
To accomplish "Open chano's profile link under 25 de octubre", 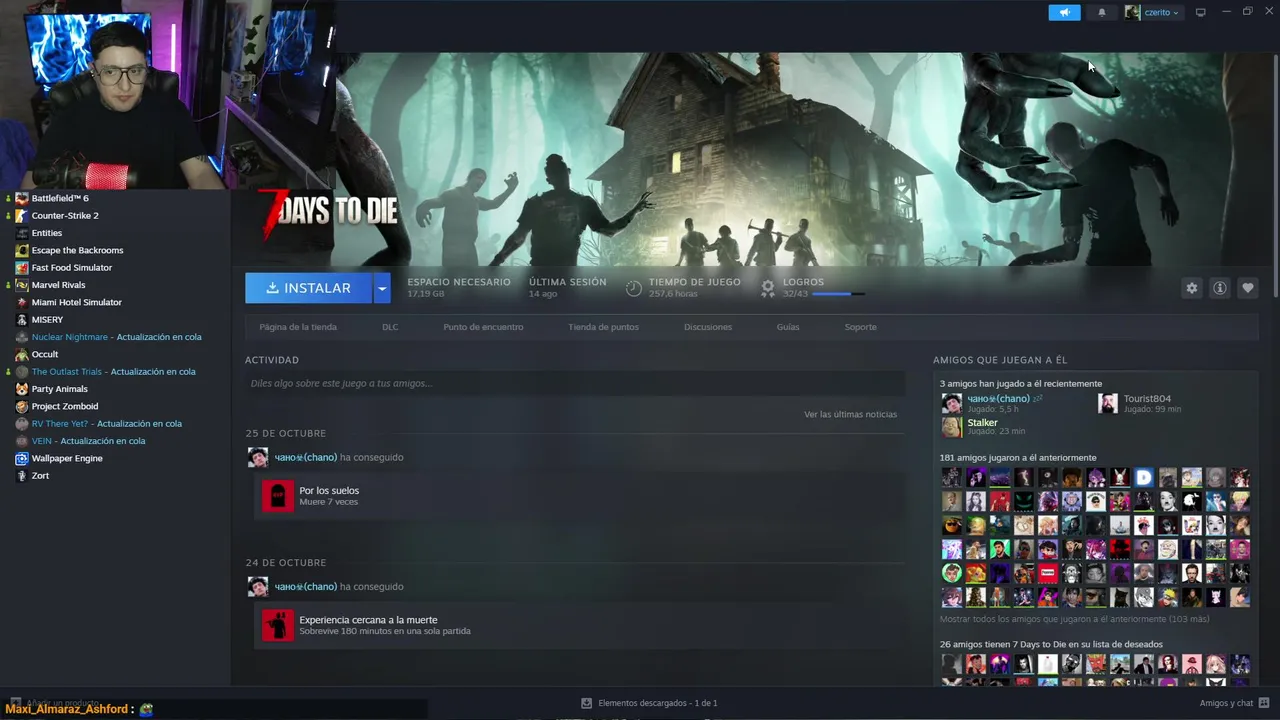I will point(306,457).
